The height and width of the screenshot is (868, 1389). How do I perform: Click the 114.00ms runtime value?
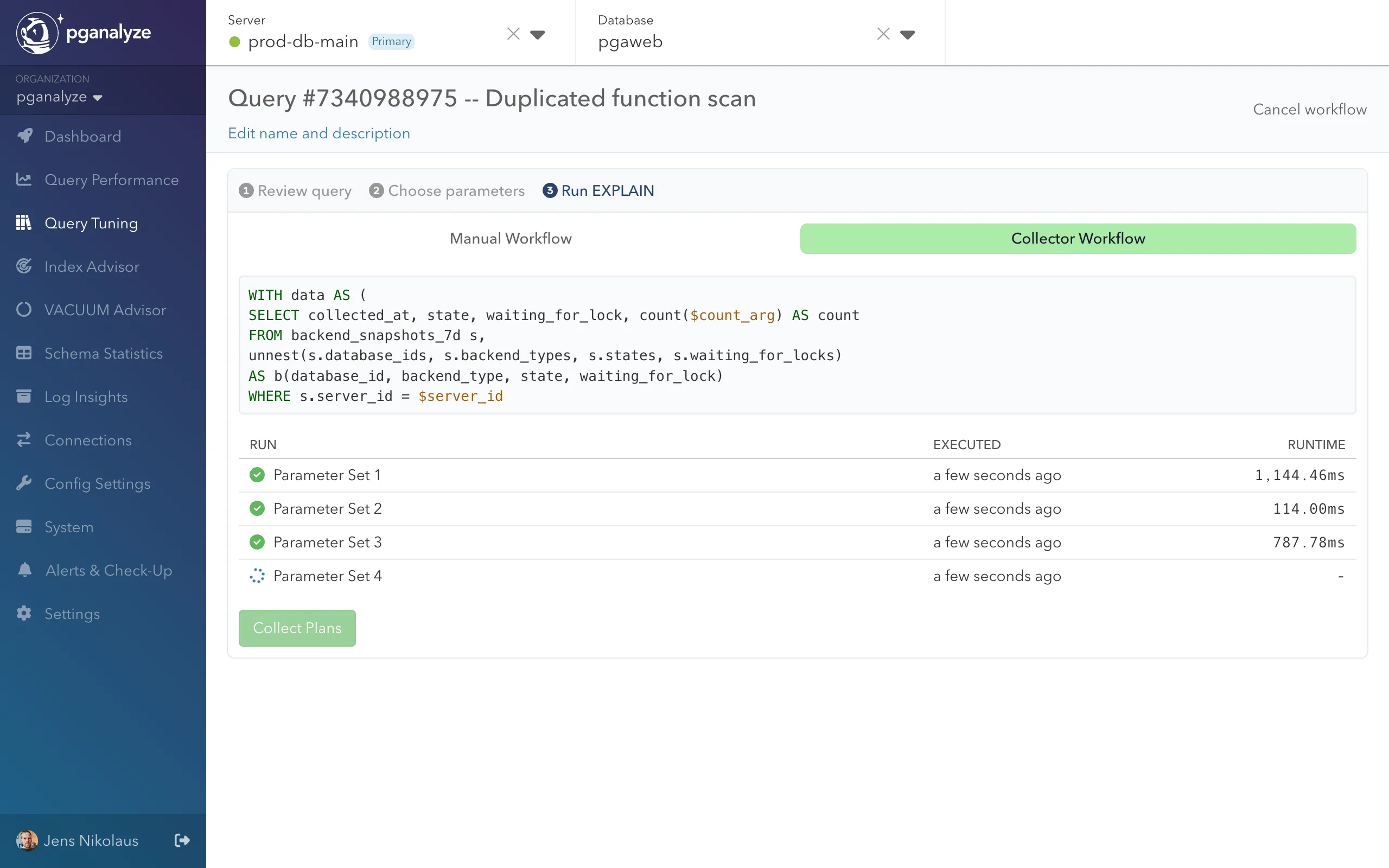coord(1309,509)
